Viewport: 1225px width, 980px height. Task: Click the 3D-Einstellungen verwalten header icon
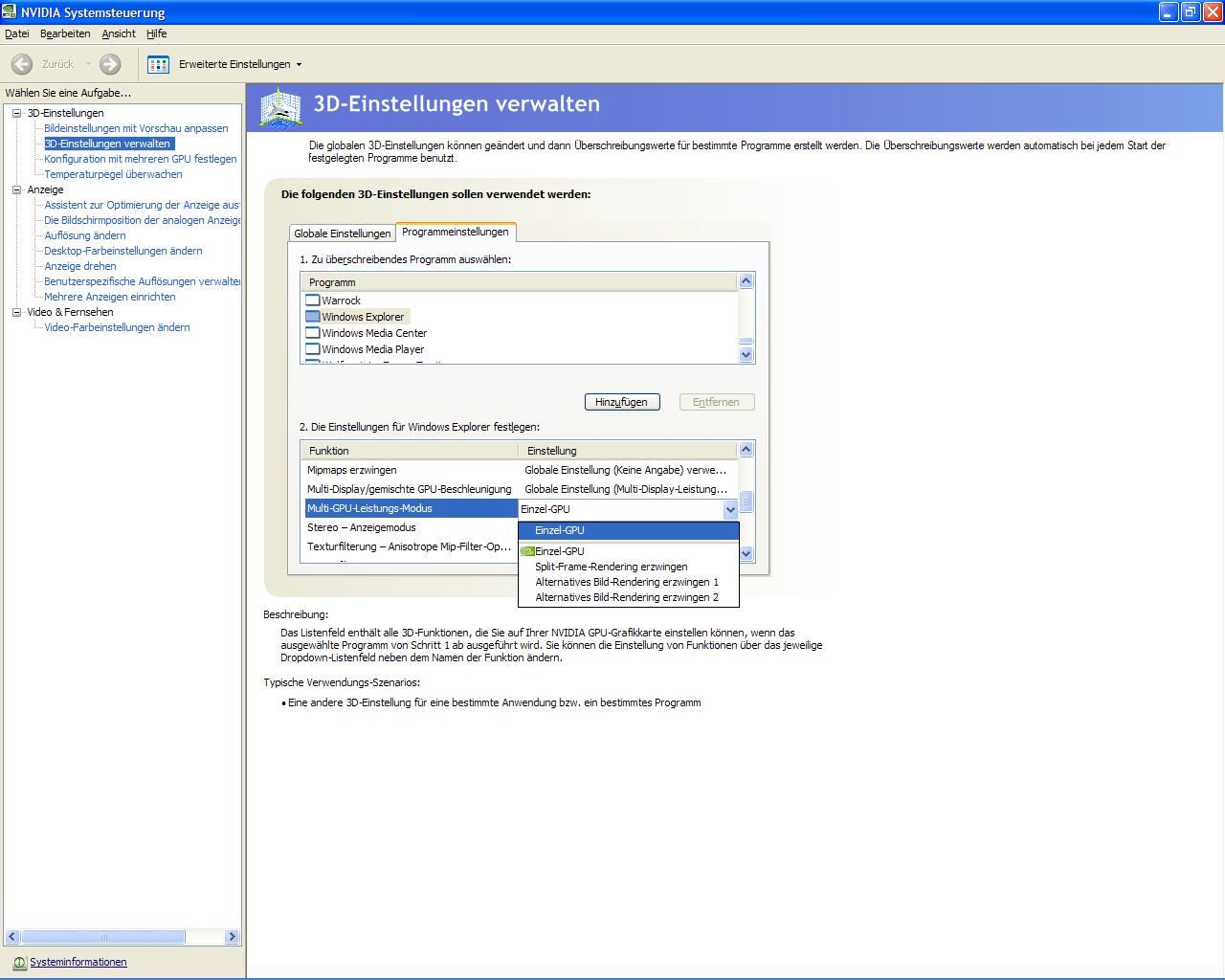280,107
